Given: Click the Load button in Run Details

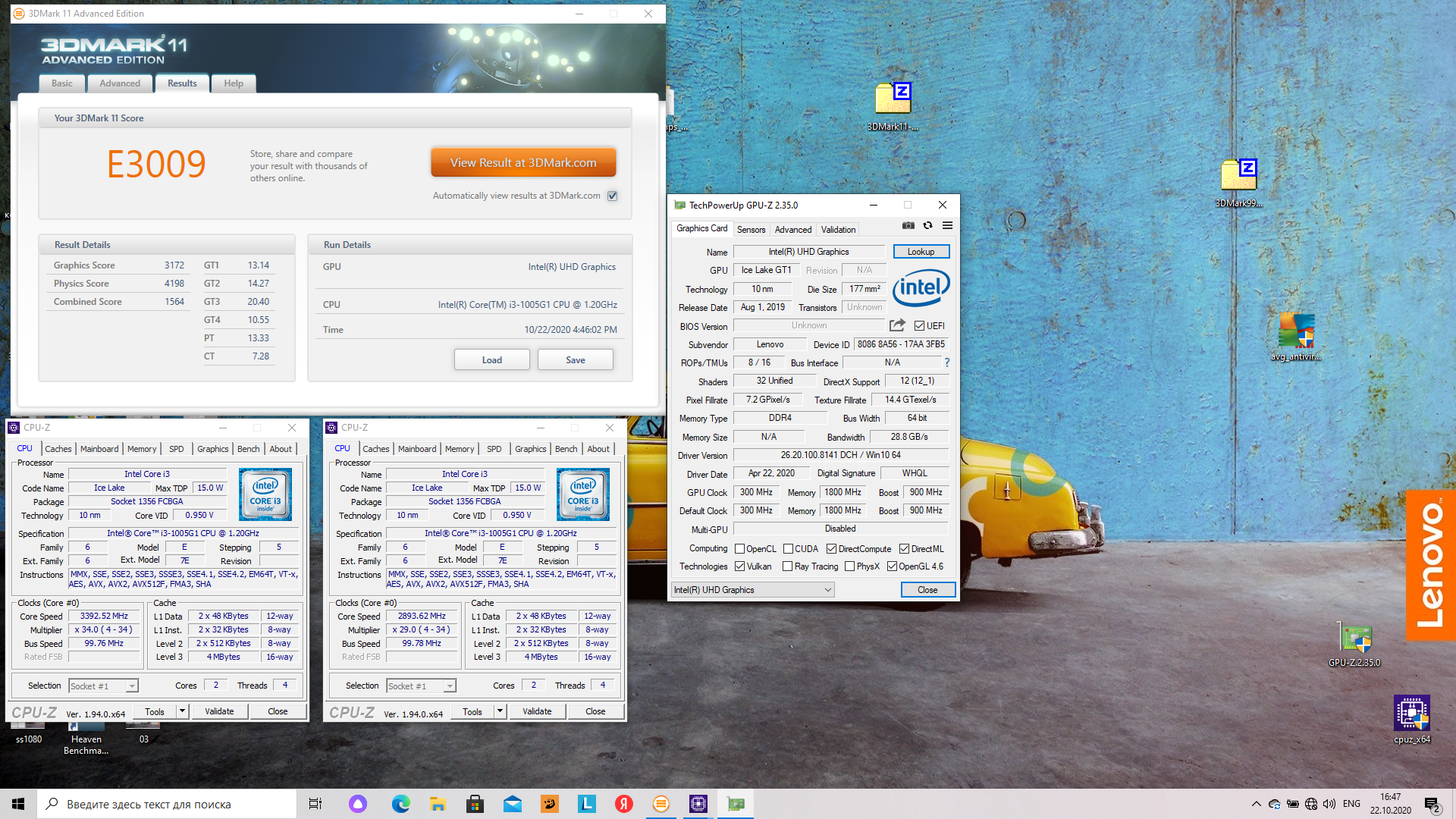Looking at the screenshot, I should point(492,360).
